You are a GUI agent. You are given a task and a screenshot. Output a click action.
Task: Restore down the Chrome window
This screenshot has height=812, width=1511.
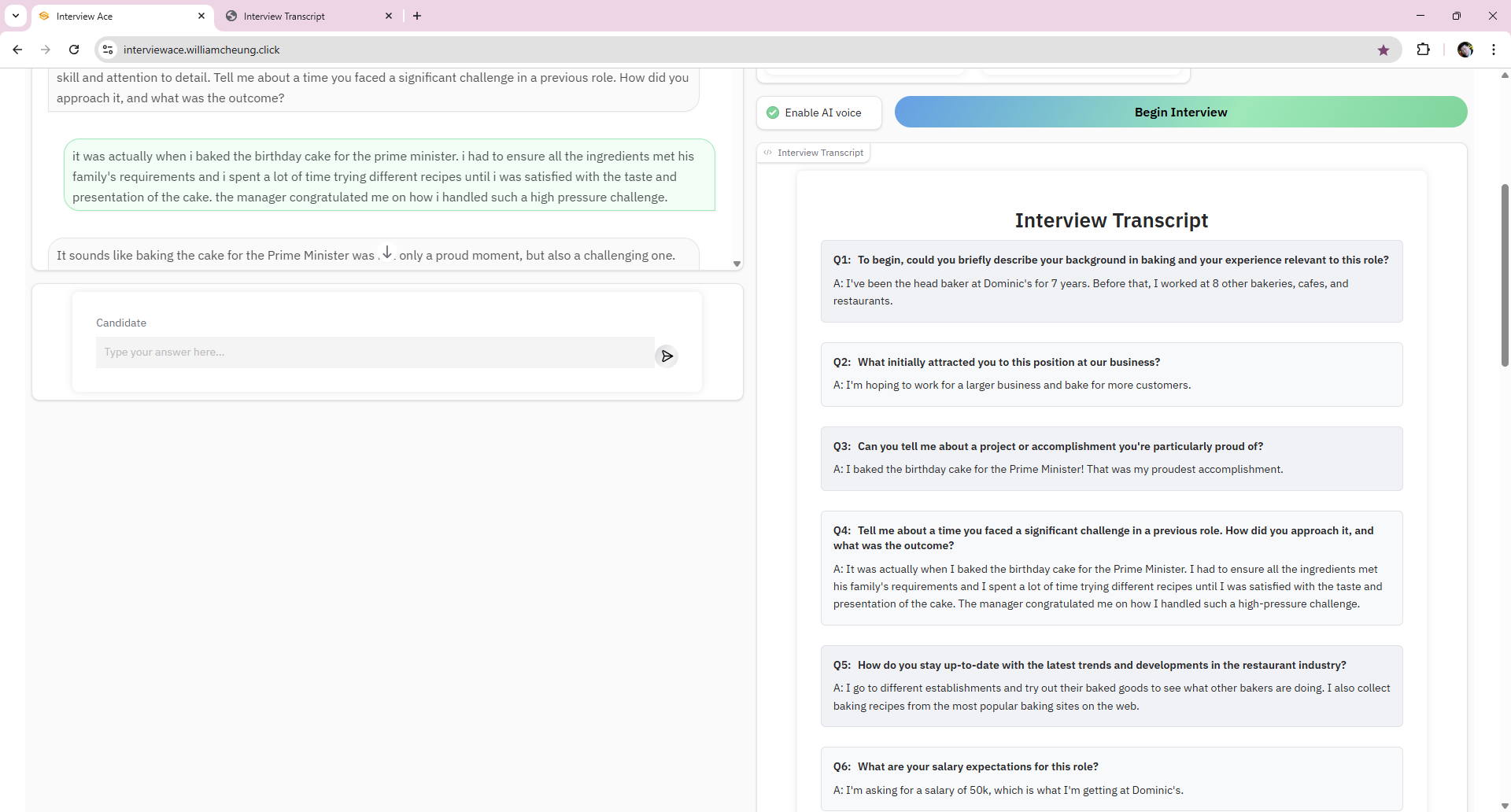1457,16
